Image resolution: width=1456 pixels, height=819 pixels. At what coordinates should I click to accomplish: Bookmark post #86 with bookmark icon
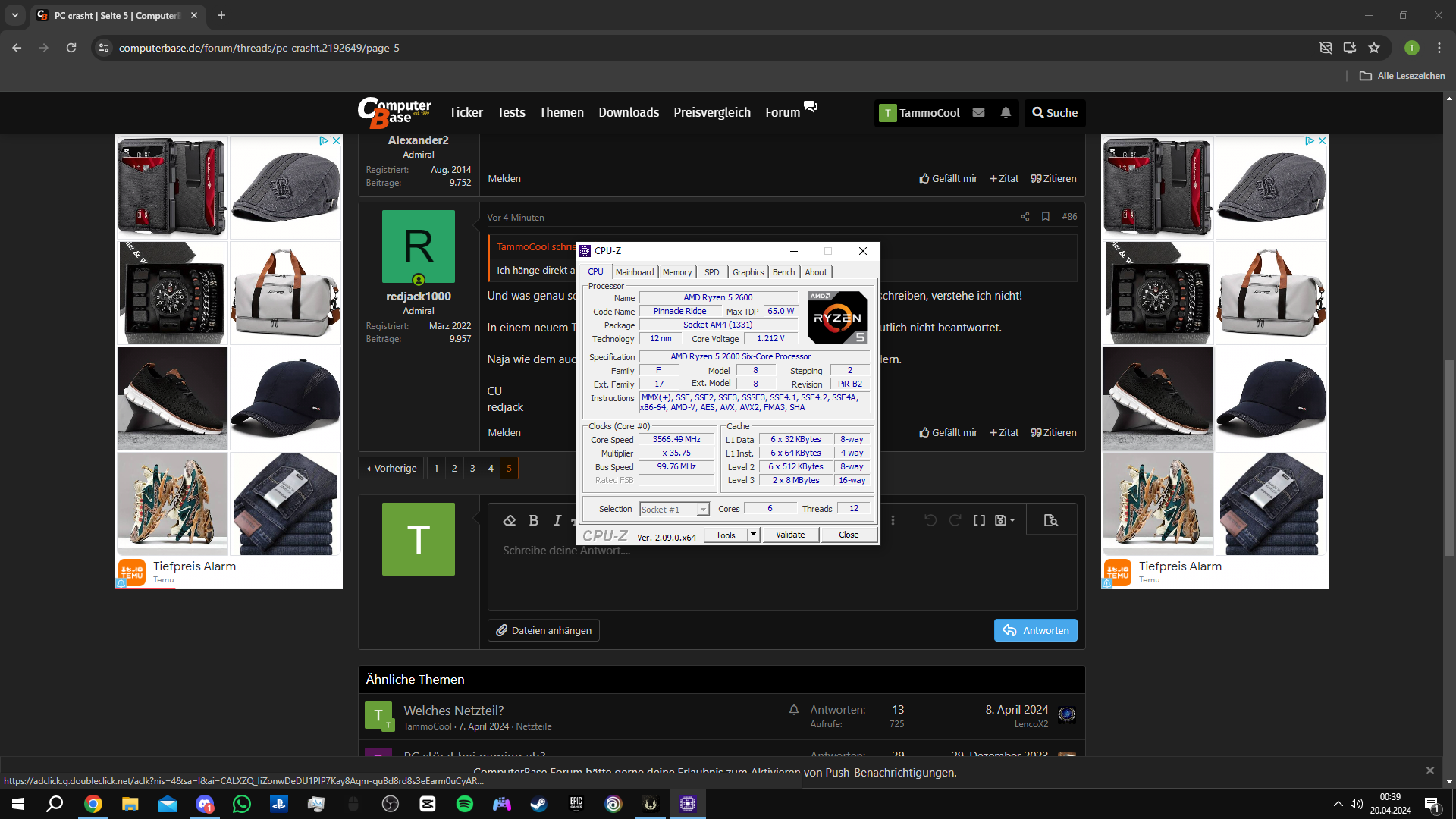pos(1046,217)
